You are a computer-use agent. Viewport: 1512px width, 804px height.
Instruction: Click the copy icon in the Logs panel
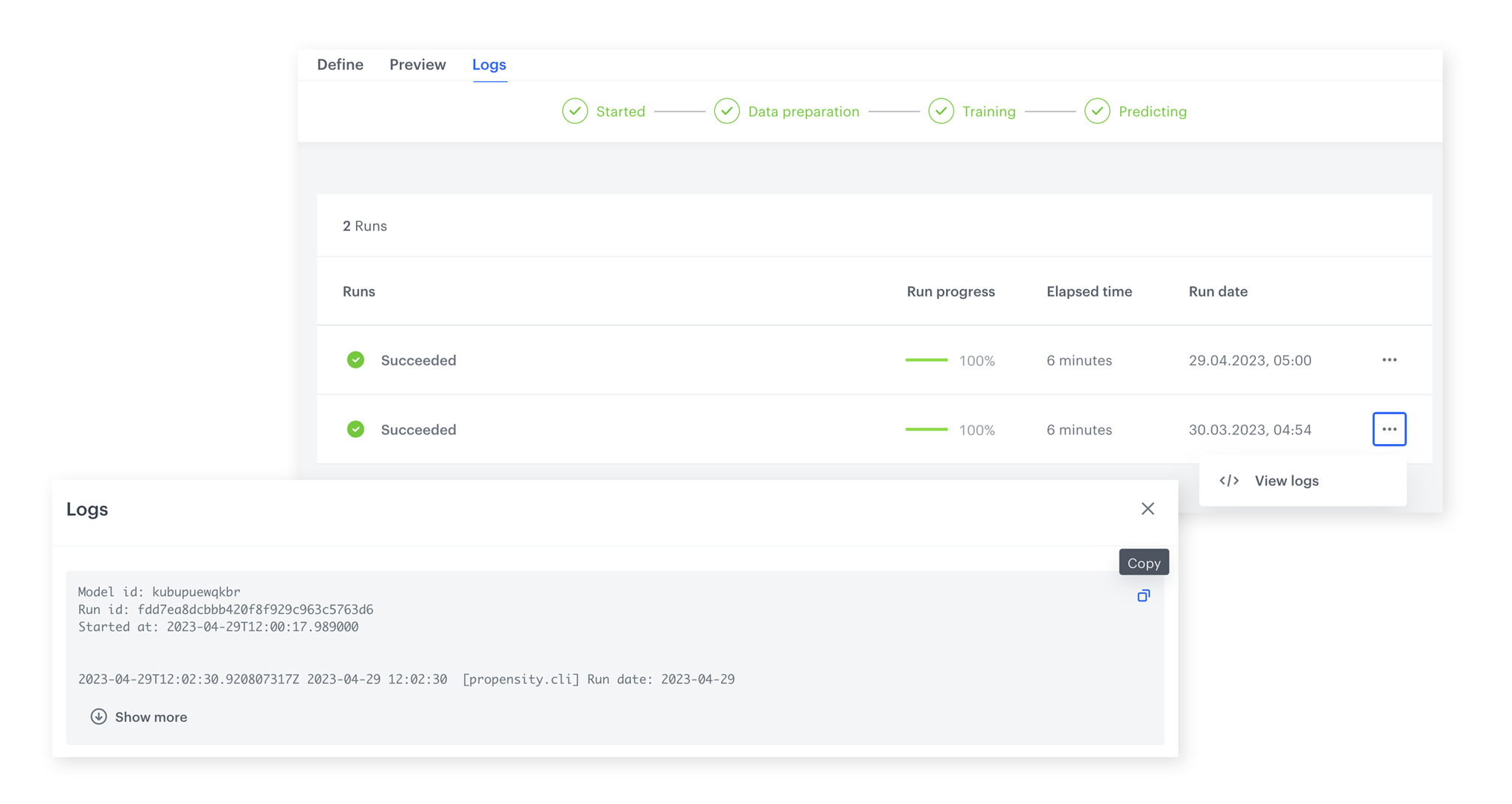(x=1143, y=596)
